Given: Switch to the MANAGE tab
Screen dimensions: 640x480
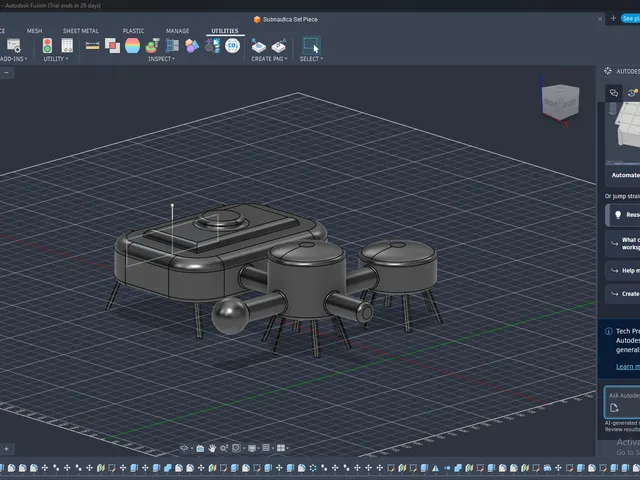Looking at the screenshot, I should click(177, 31).
